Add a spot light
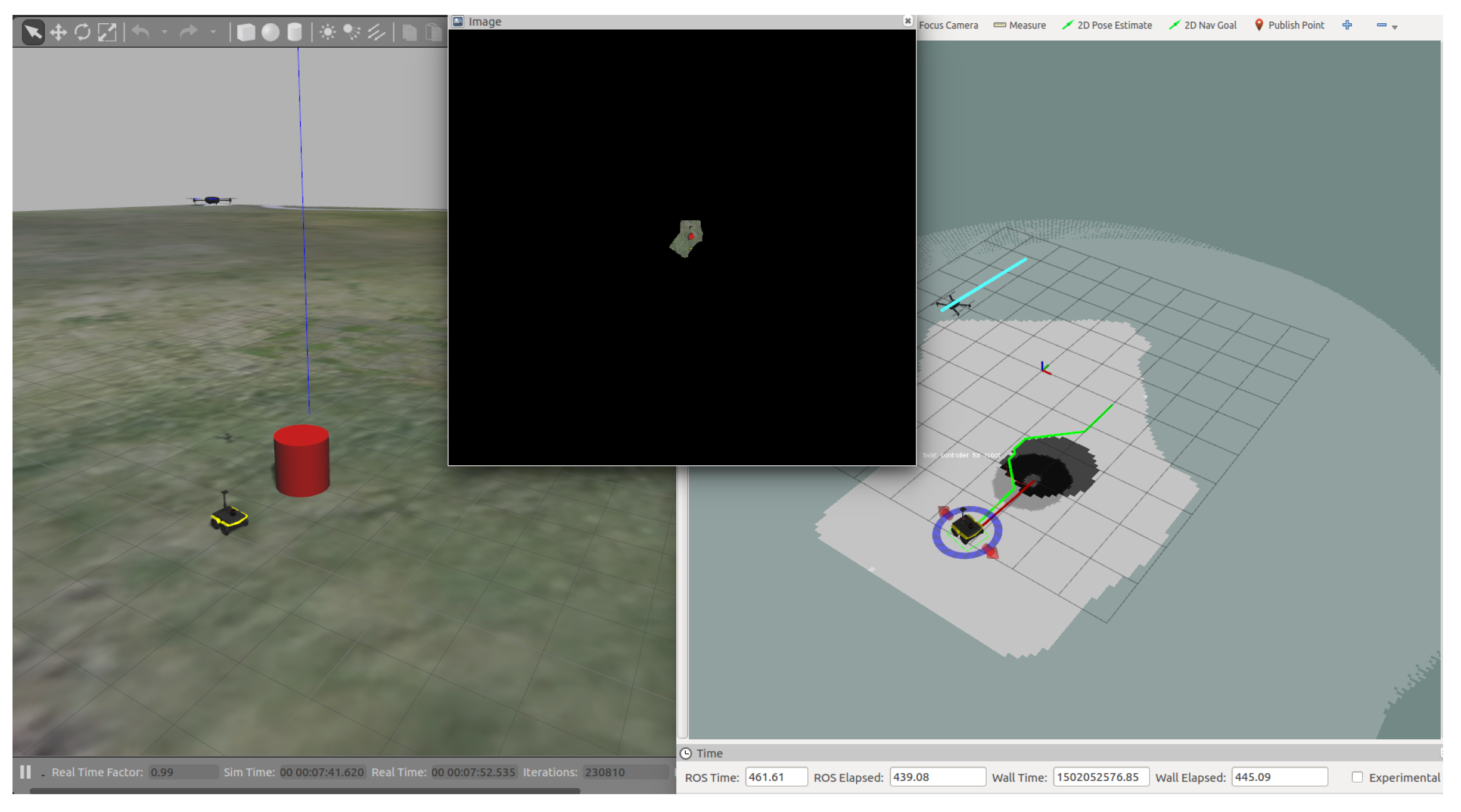The image size is (1461, 812). (x=352, y=32)
